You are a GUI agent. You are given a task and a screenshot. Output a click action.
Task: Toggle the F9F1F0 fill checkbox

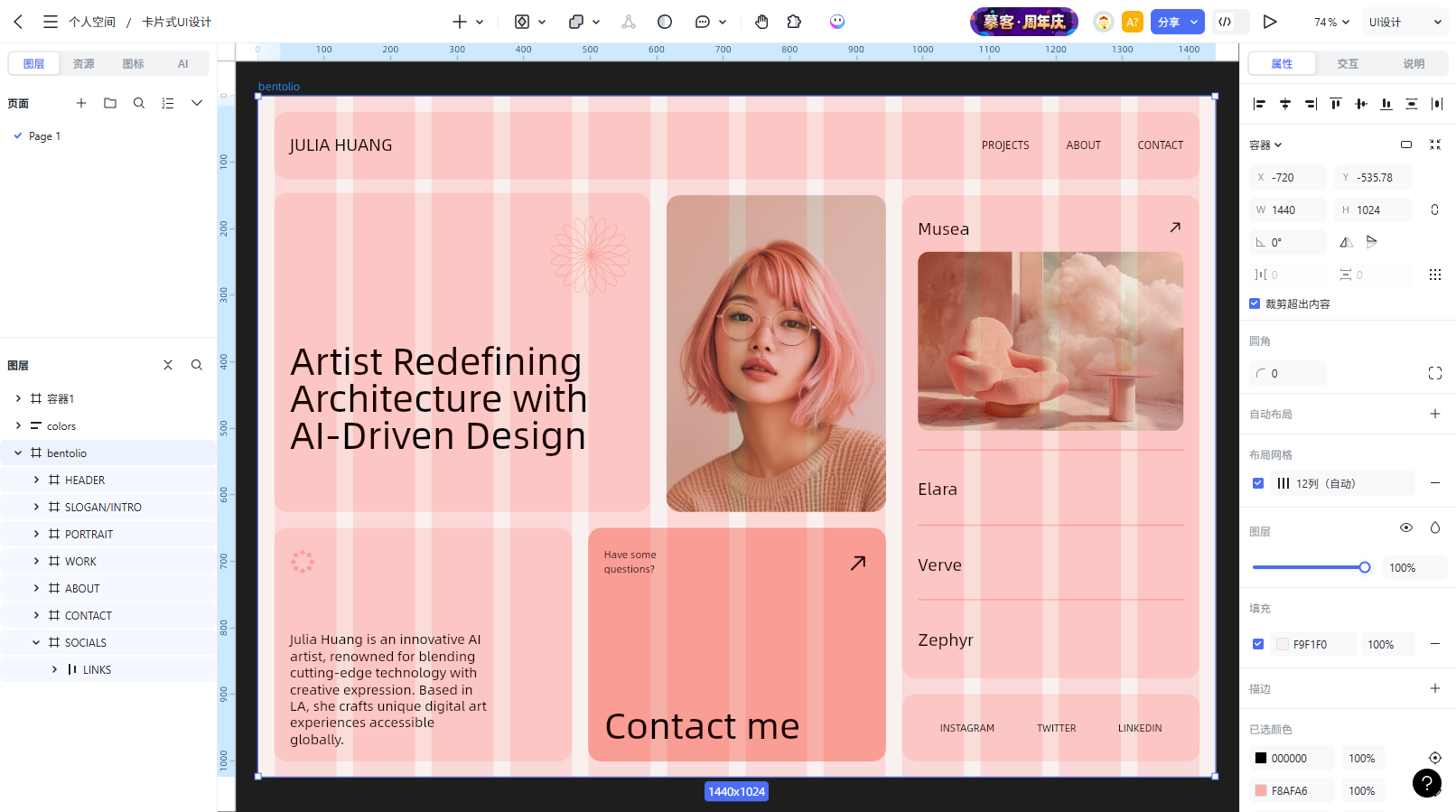point(1258,644)
